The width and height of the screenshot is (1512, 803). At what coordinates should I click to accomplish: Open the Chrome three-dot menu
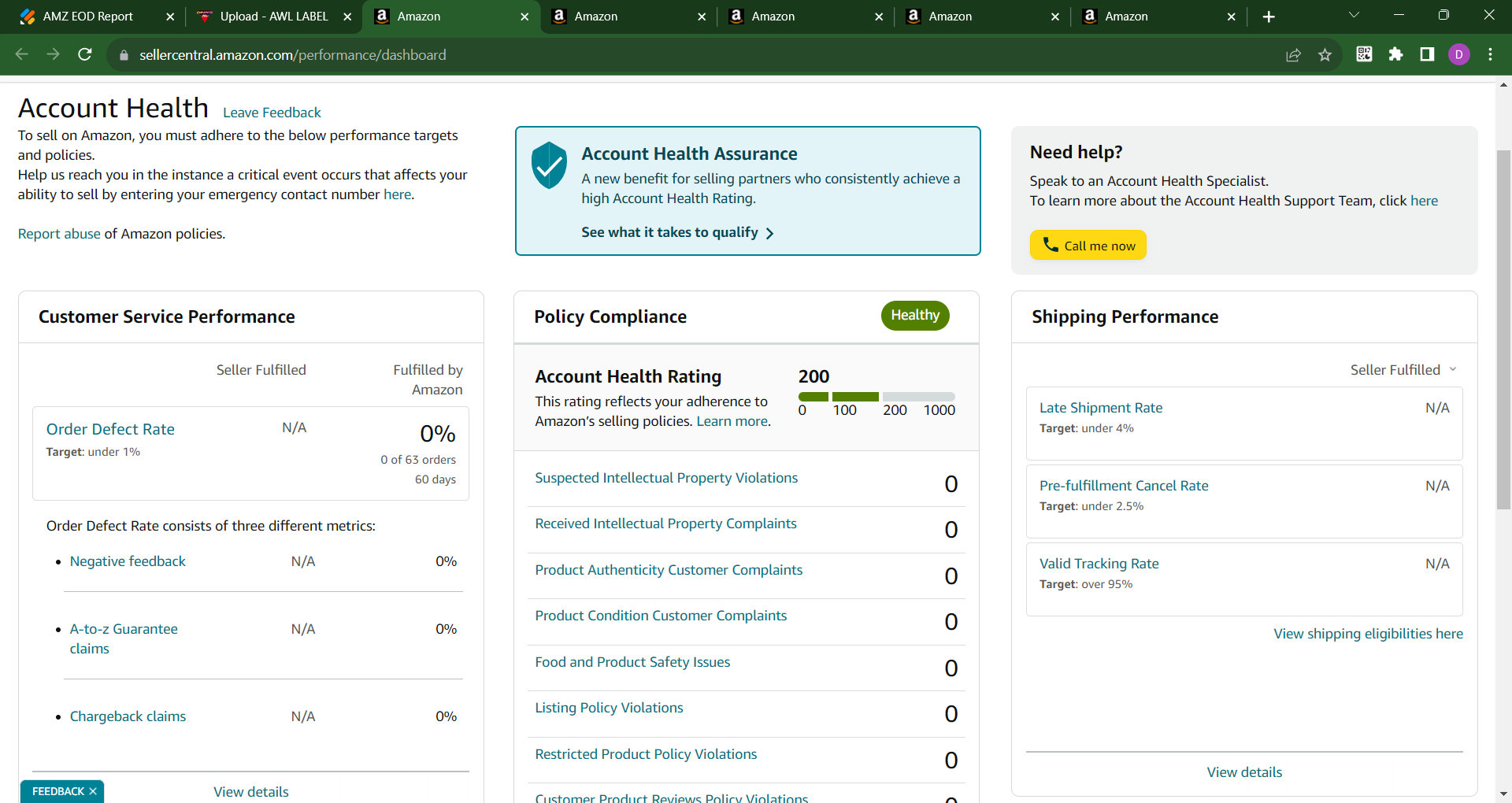tap(1490, 54)
